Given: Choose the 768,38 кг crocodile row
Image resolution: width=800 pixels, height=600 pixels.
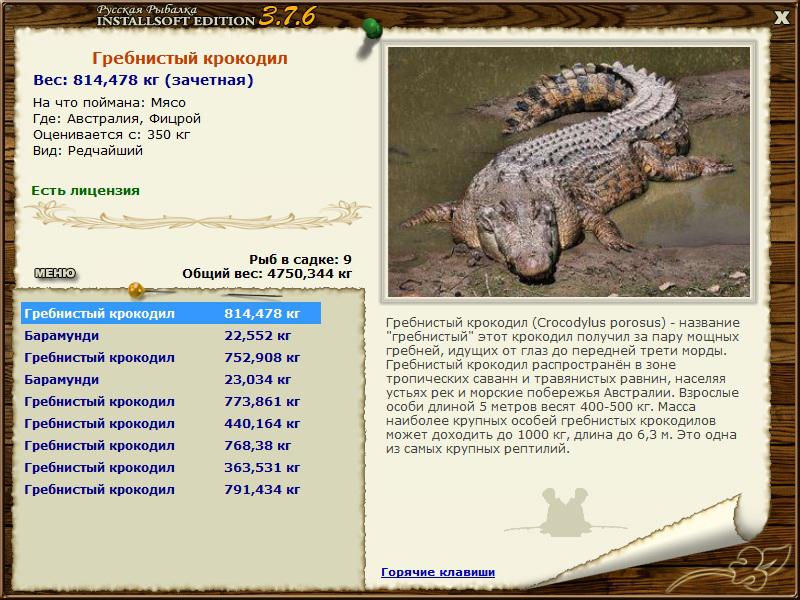Looking at the screenshot, I should 171,445.
